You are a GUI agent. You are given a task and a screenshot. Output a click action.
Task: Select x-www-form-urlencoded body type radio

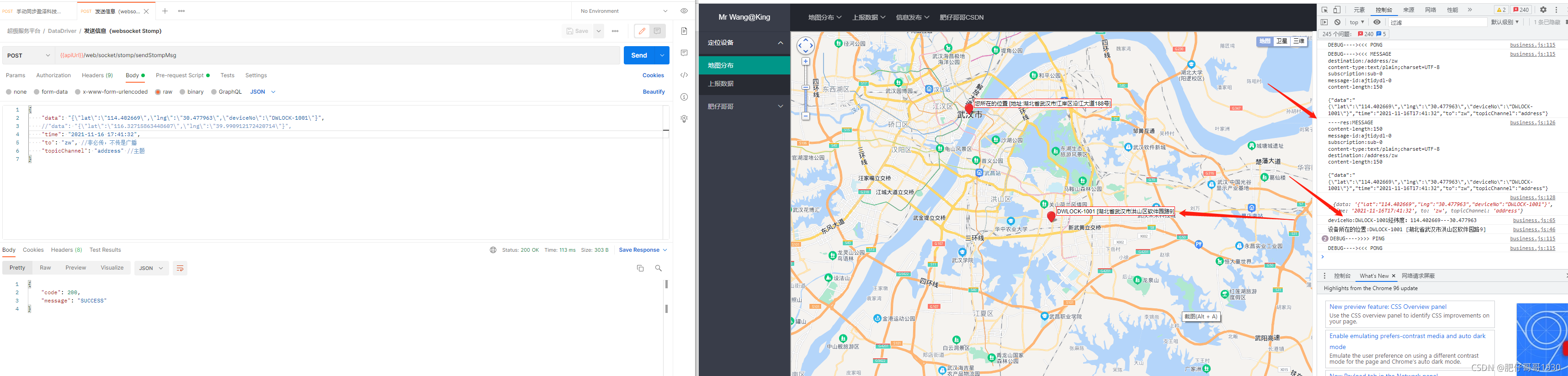(77, 92)
